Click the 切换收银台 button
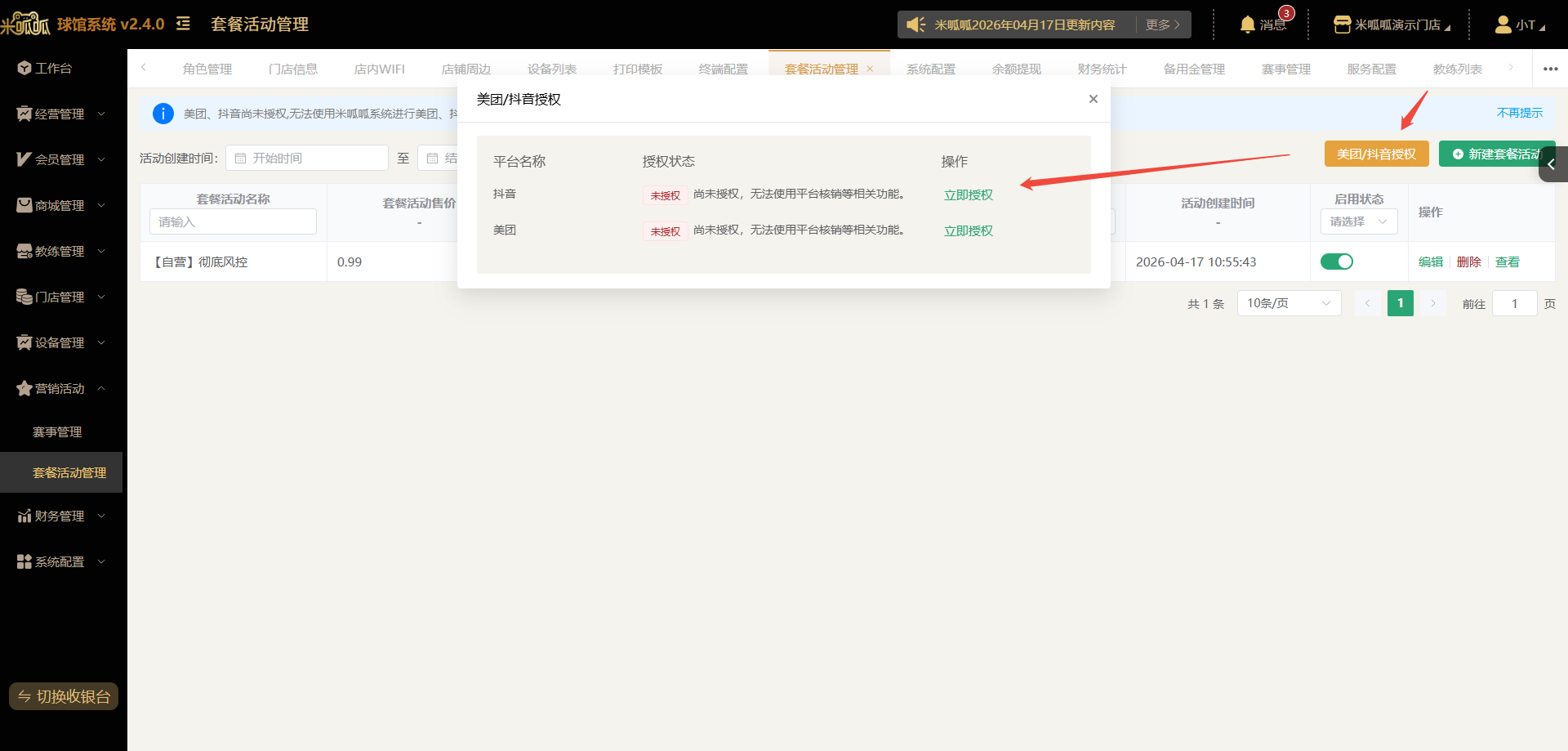 coord(64,696)
